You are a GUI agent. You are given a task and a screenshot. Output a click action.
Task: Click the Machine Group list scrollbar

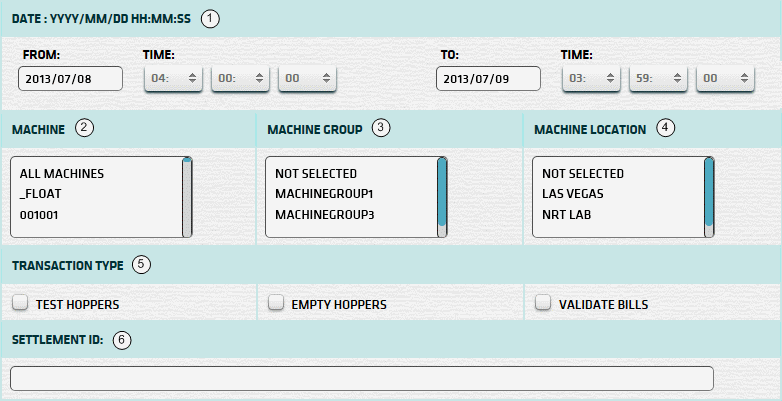(442, 196)
